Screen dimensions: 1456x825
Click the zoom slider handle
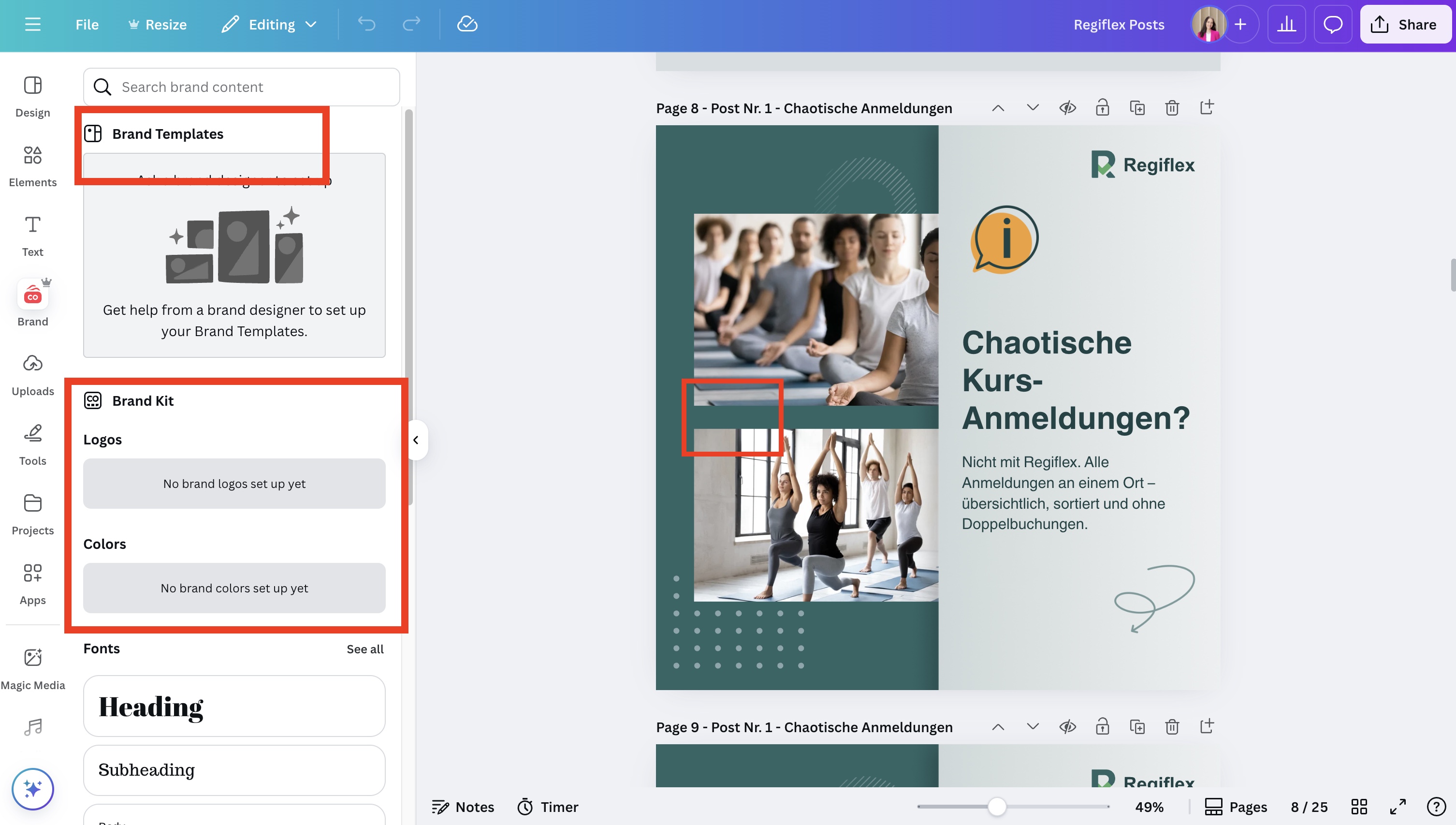point(997,806)
